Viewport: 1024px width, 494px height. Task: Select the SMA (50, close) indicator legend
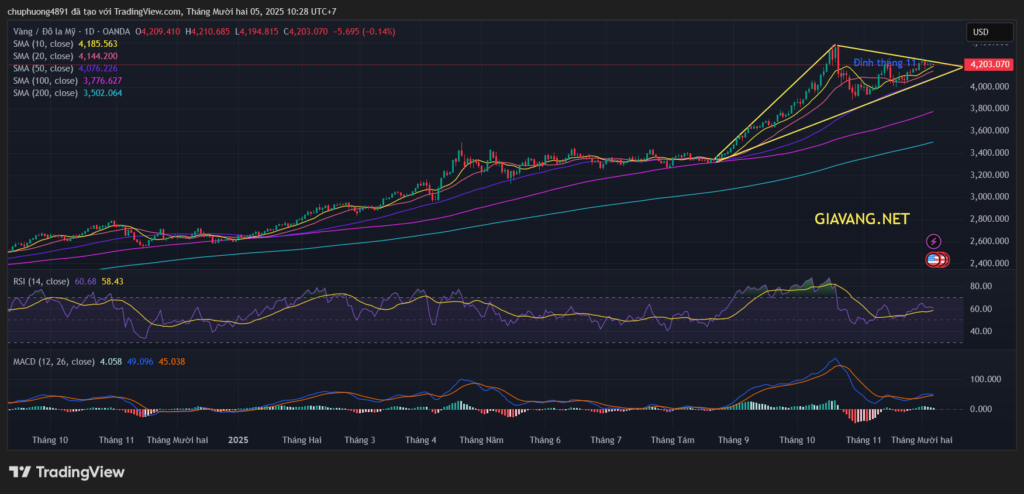click(x=45, y=69)
